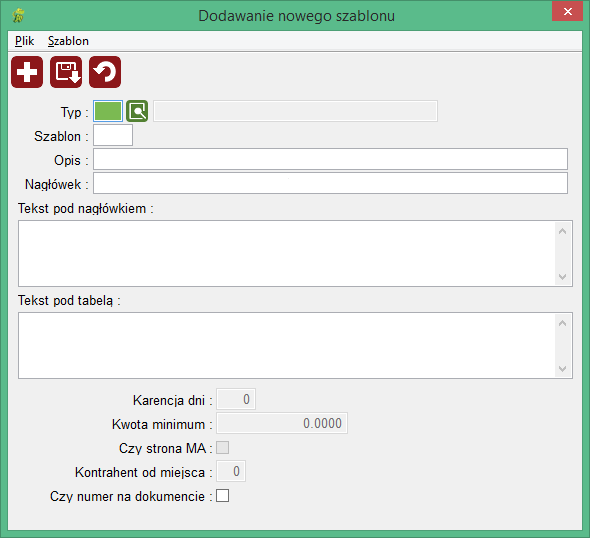This screenshot has width=590, height=538.
Task: Click the red plus add icon
Action: tap(27, 72)
